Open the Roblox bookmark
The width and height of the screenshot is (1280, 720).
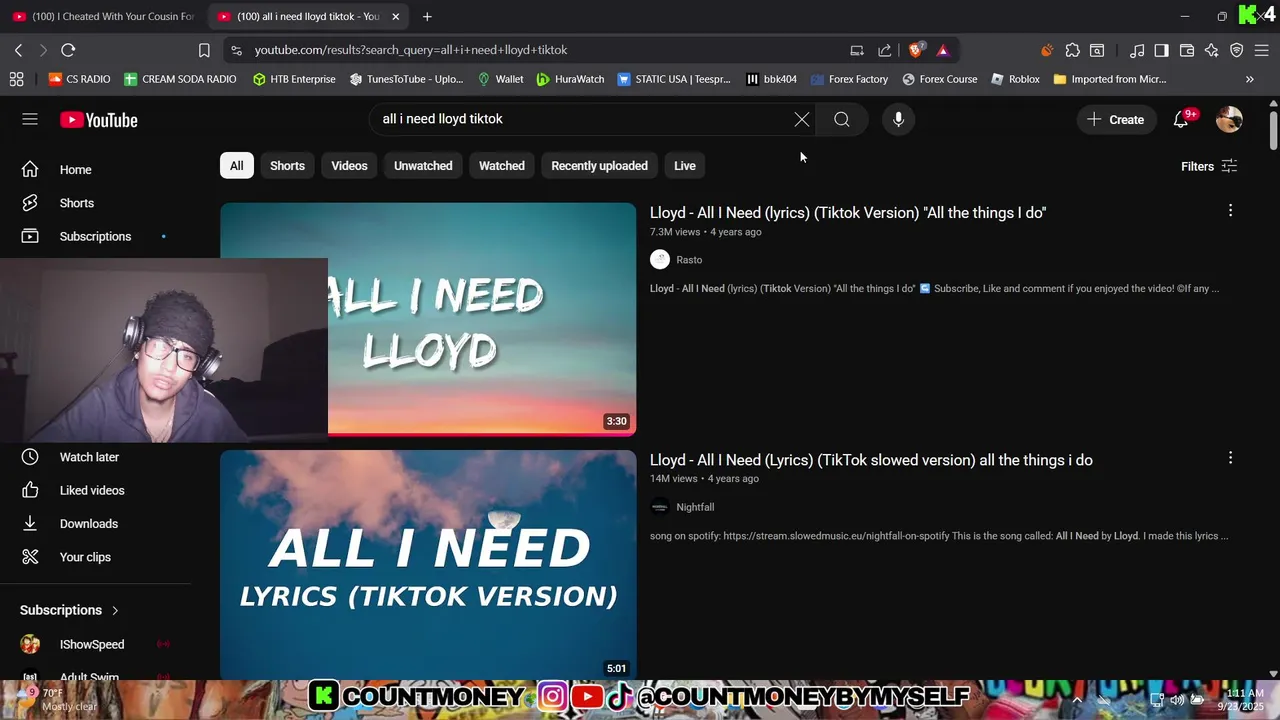pos(1015,79)
